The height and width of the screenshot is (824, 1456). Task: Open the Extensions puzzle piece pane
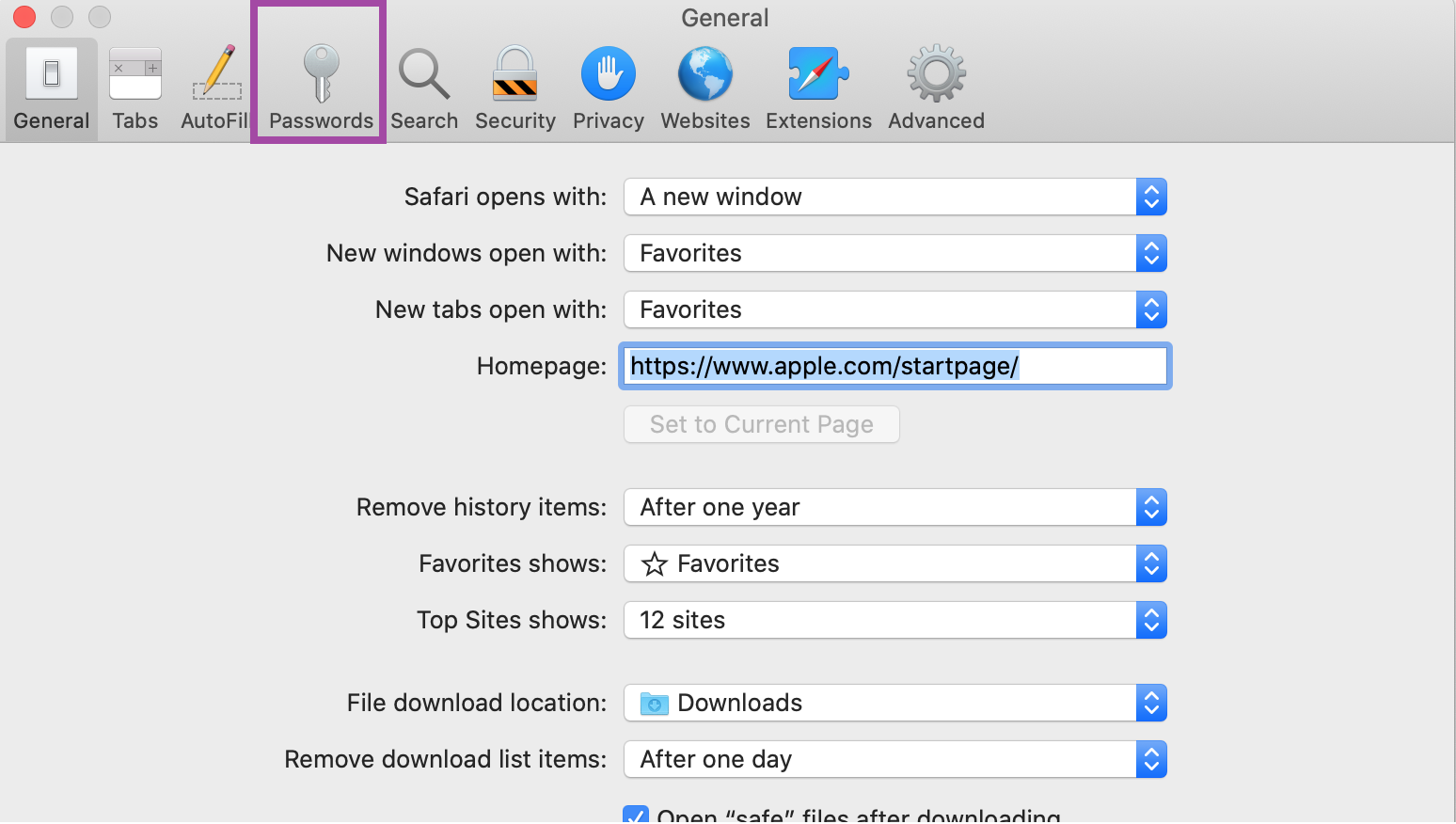point(818,90)
